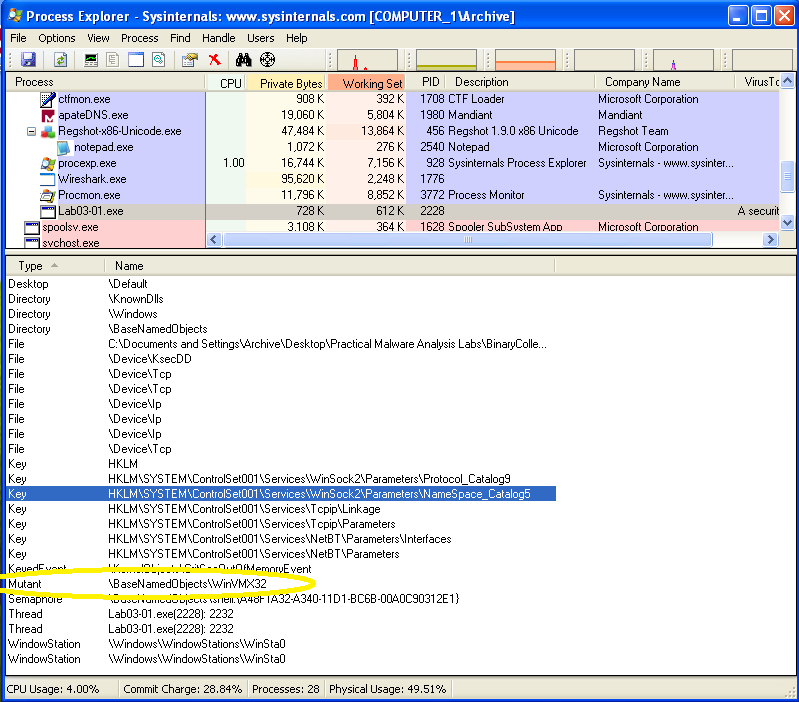799x702 pixels.
Task: Open System Information graph icon
Action: [92, 60]
